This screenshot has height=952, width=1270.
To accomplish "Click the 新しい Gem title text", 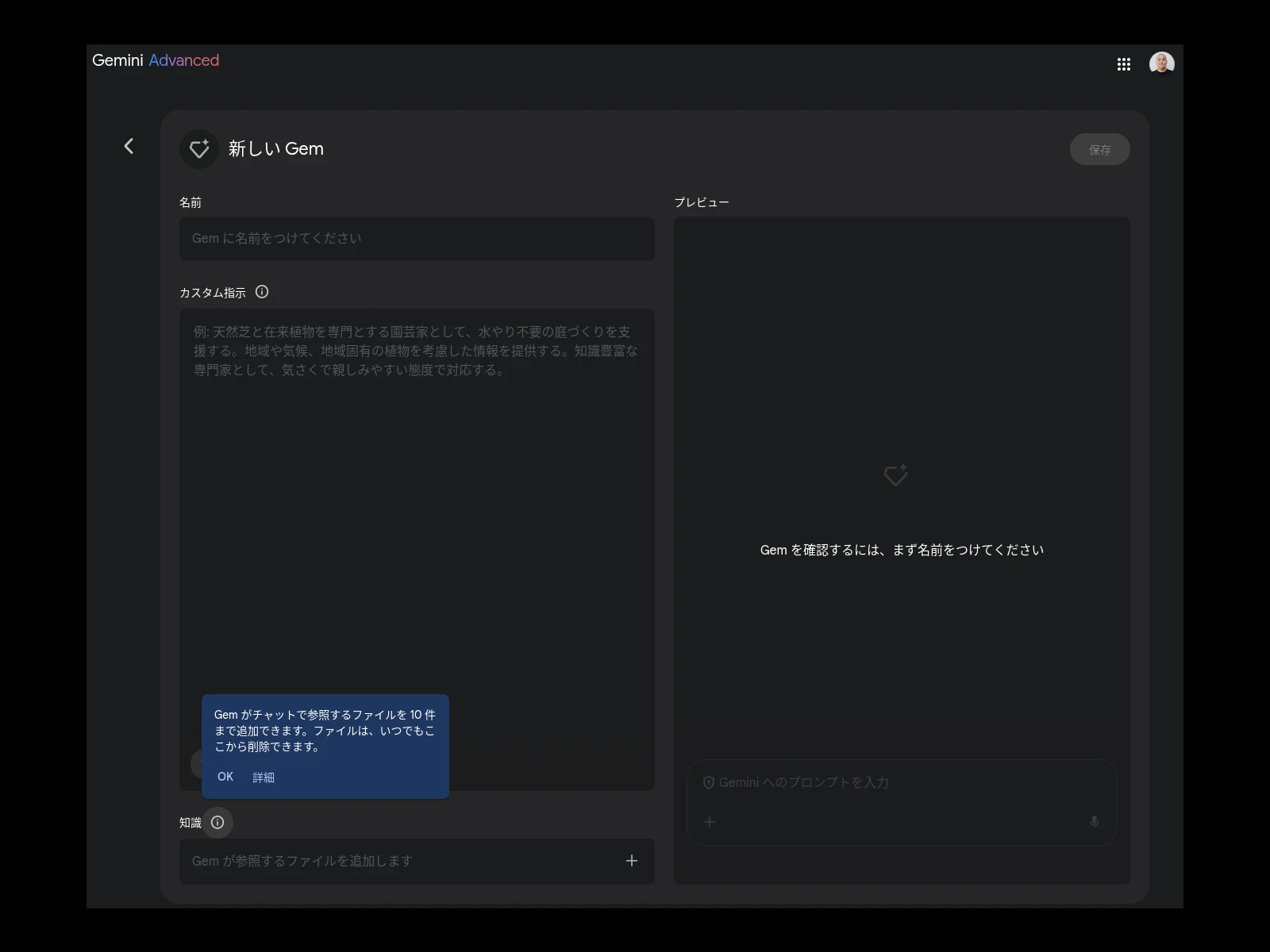I will (276, 149).
